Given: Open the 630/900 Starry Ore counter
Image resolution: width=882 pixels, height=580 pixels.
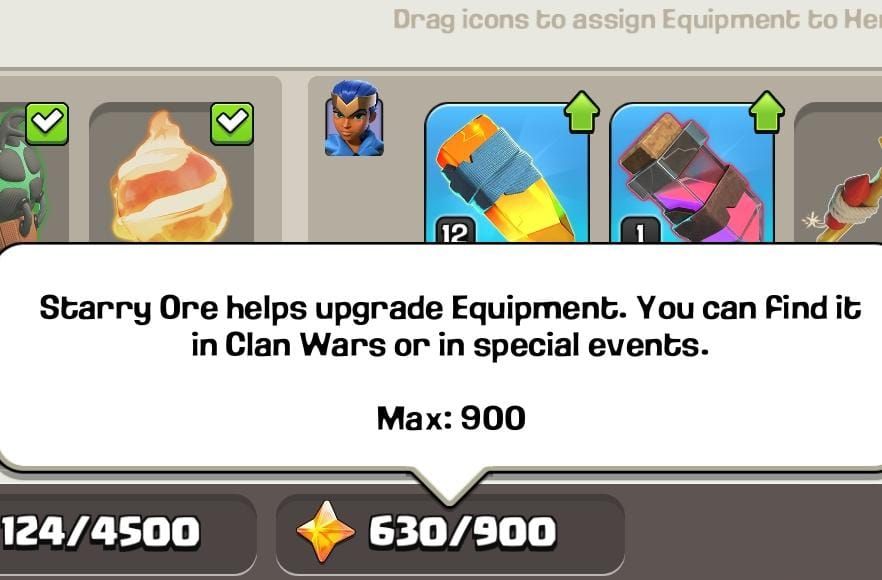Looking at the screenshot, I should [x=450, y=532].
